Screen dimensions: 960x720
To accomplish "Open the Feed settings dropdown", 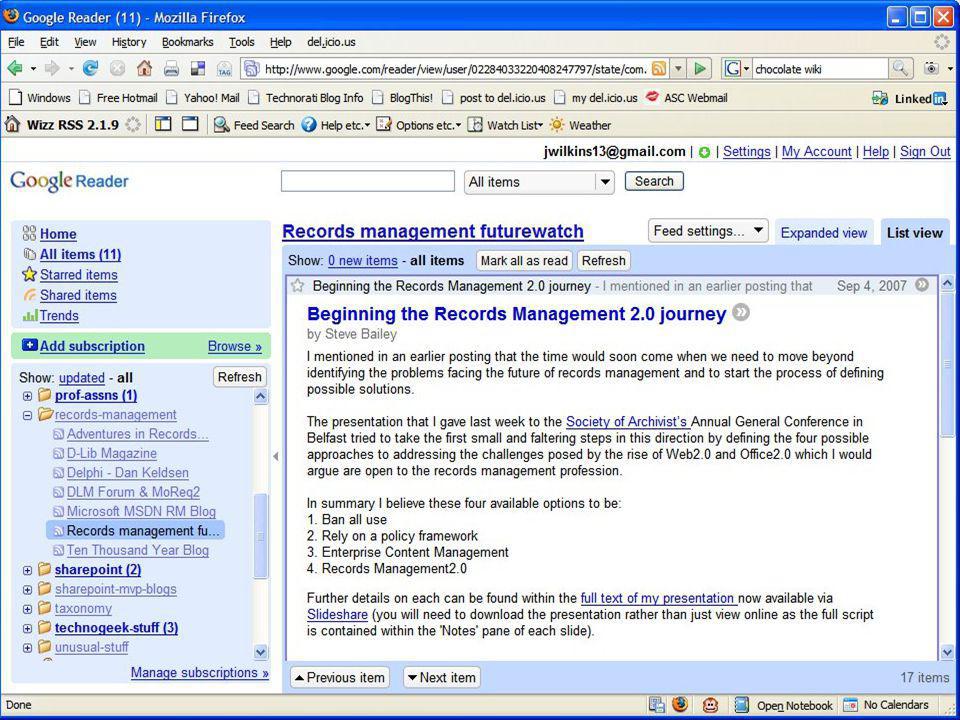I will click(x=708, y=231).
